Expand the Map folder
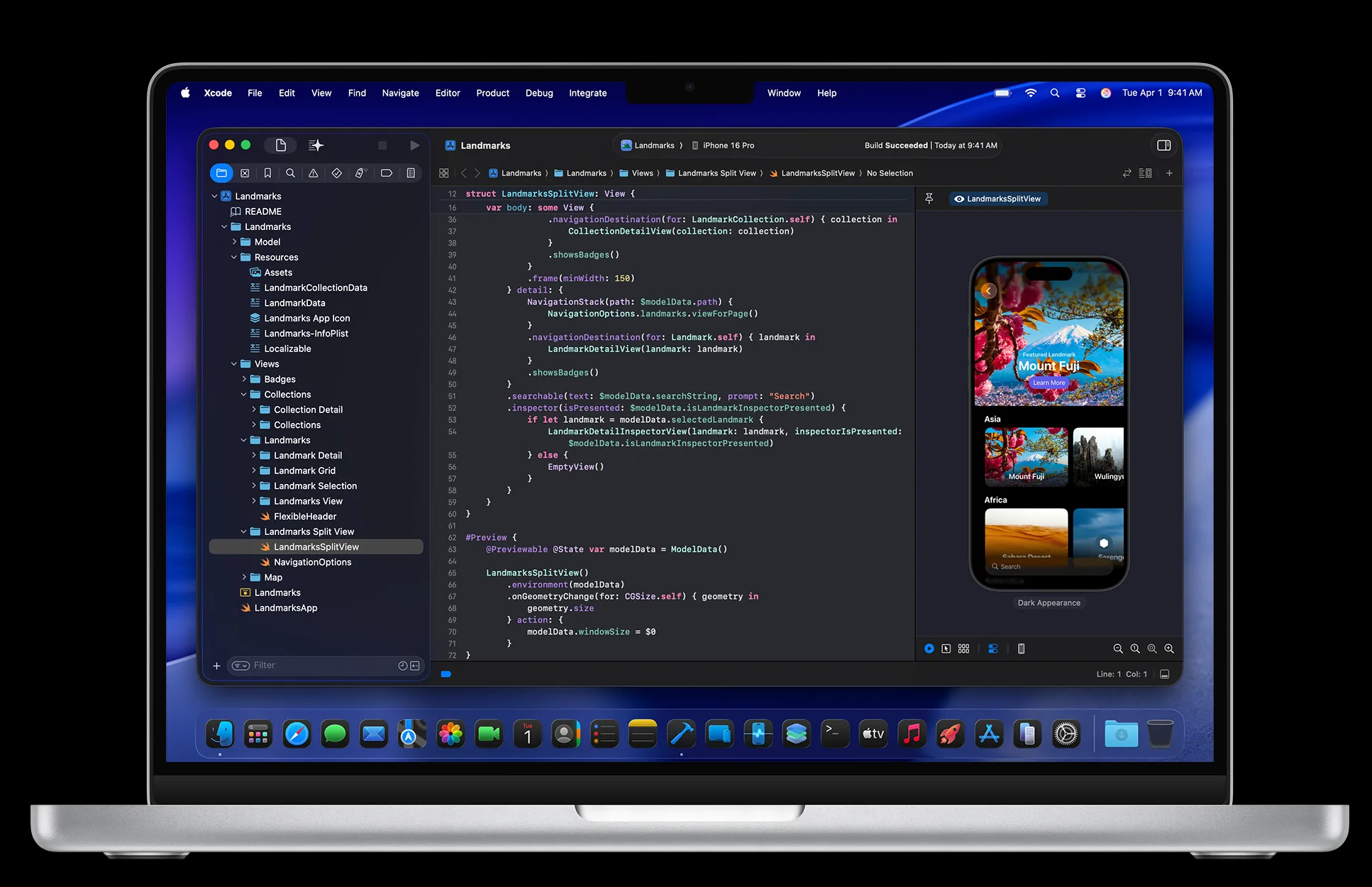Viewport: 1372px width, 887px height. (x=244, y=578)
